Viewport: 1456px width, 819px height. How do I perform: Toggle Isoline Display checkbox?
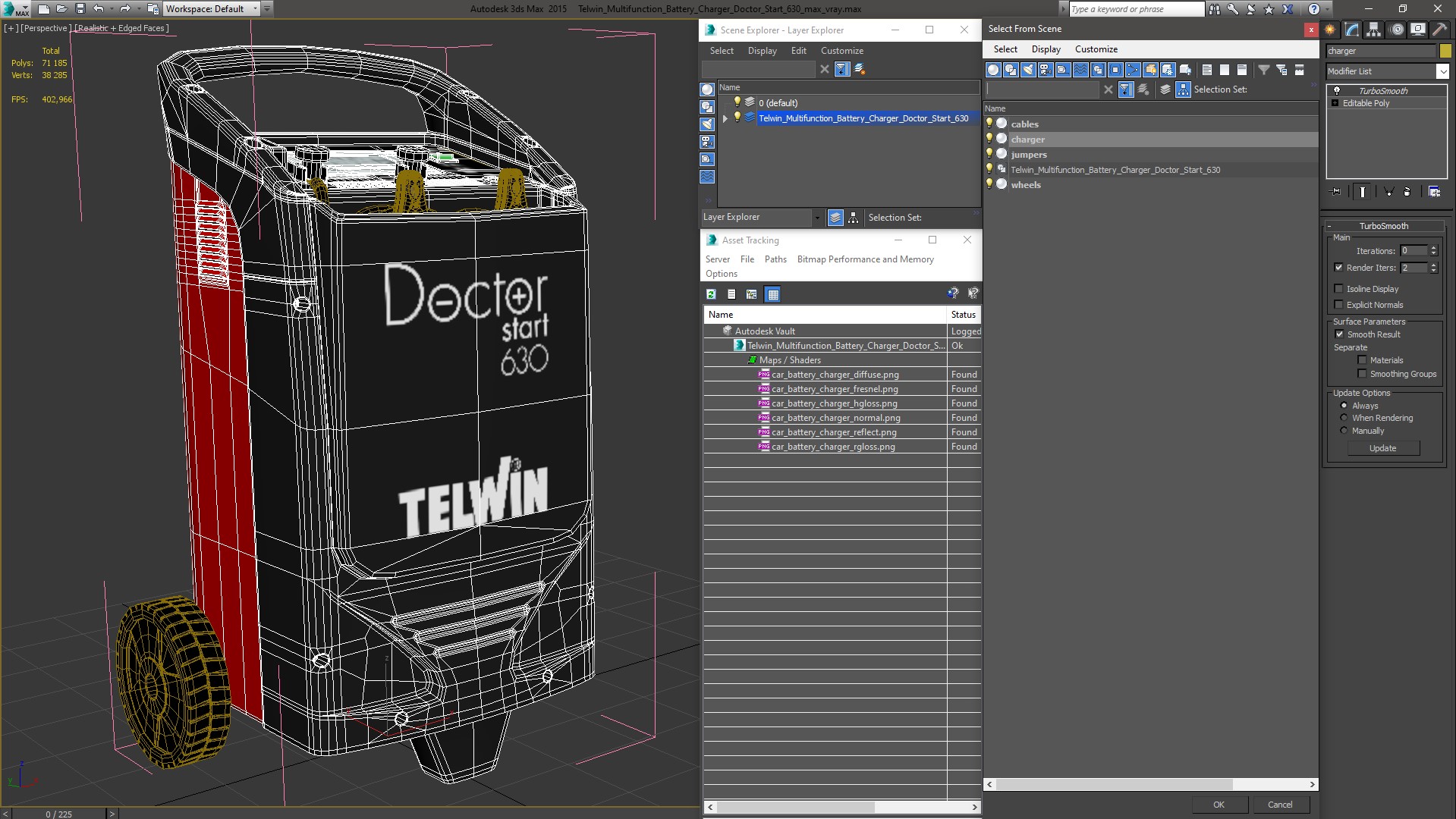[x=1338, y=289]
